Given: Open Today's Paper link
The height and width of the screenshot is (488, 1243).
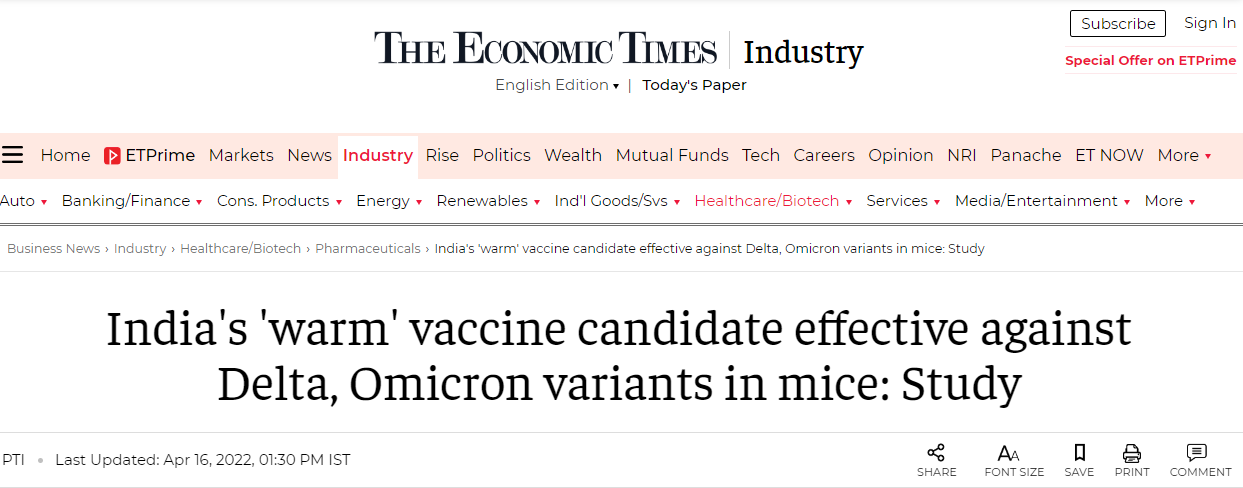Looking at the screenshot, I should click(694, 85).
